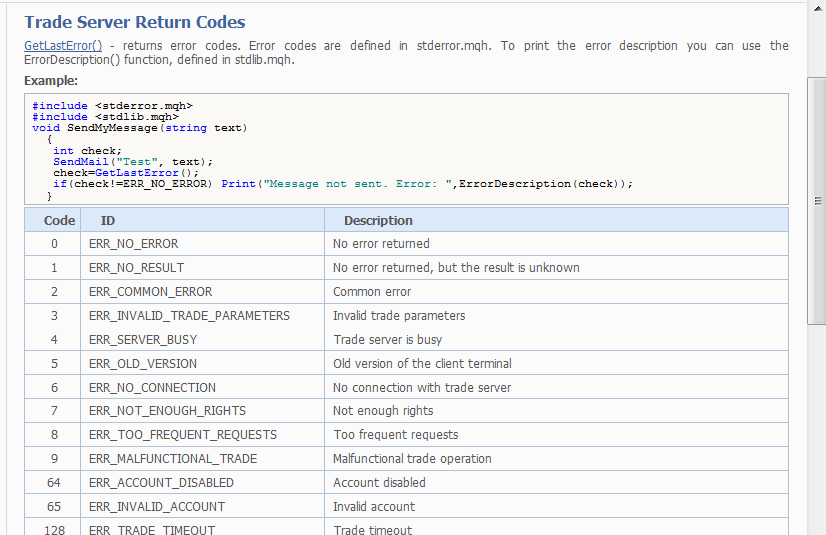Click the ERR_NO_CONNECTION cell
The width and height of the screenshot is (826, 535).
152,388
